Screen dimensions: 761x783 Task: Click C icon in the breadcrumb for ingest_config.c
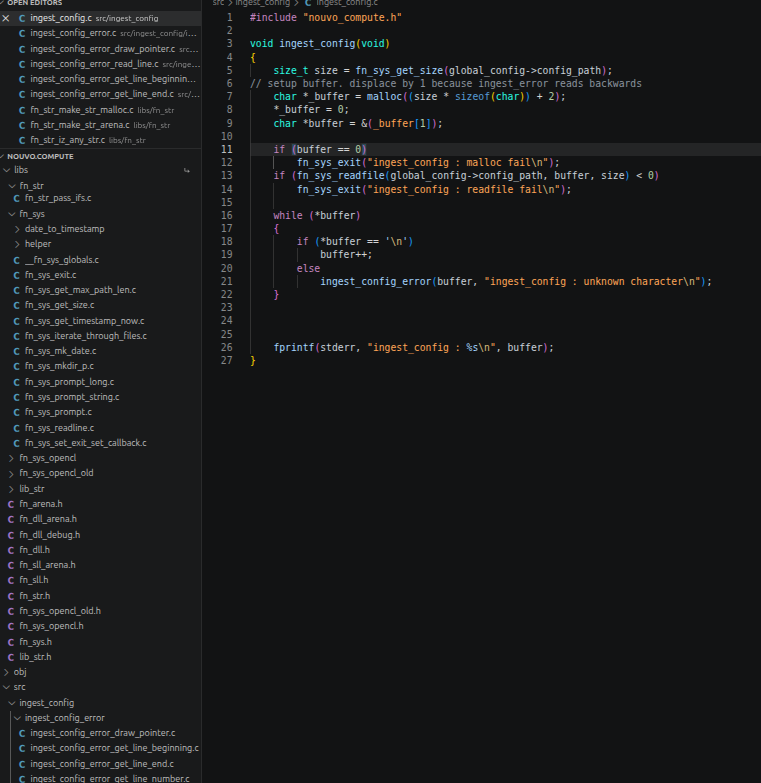pos(308,3)
